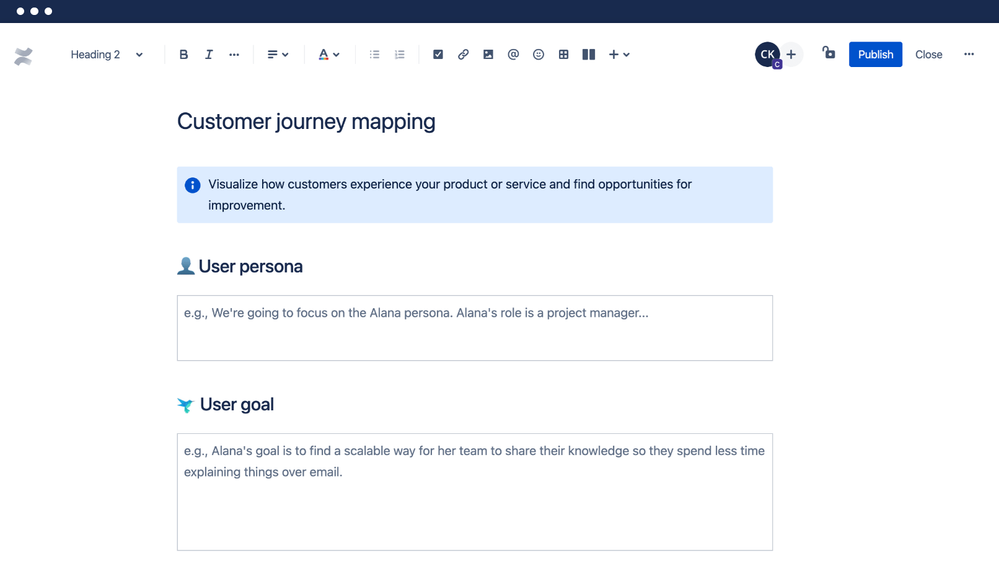The width and height of the screenshot is (999, 579).
Task: Open the page actions ellipsis menu
Action: point(968,54)
